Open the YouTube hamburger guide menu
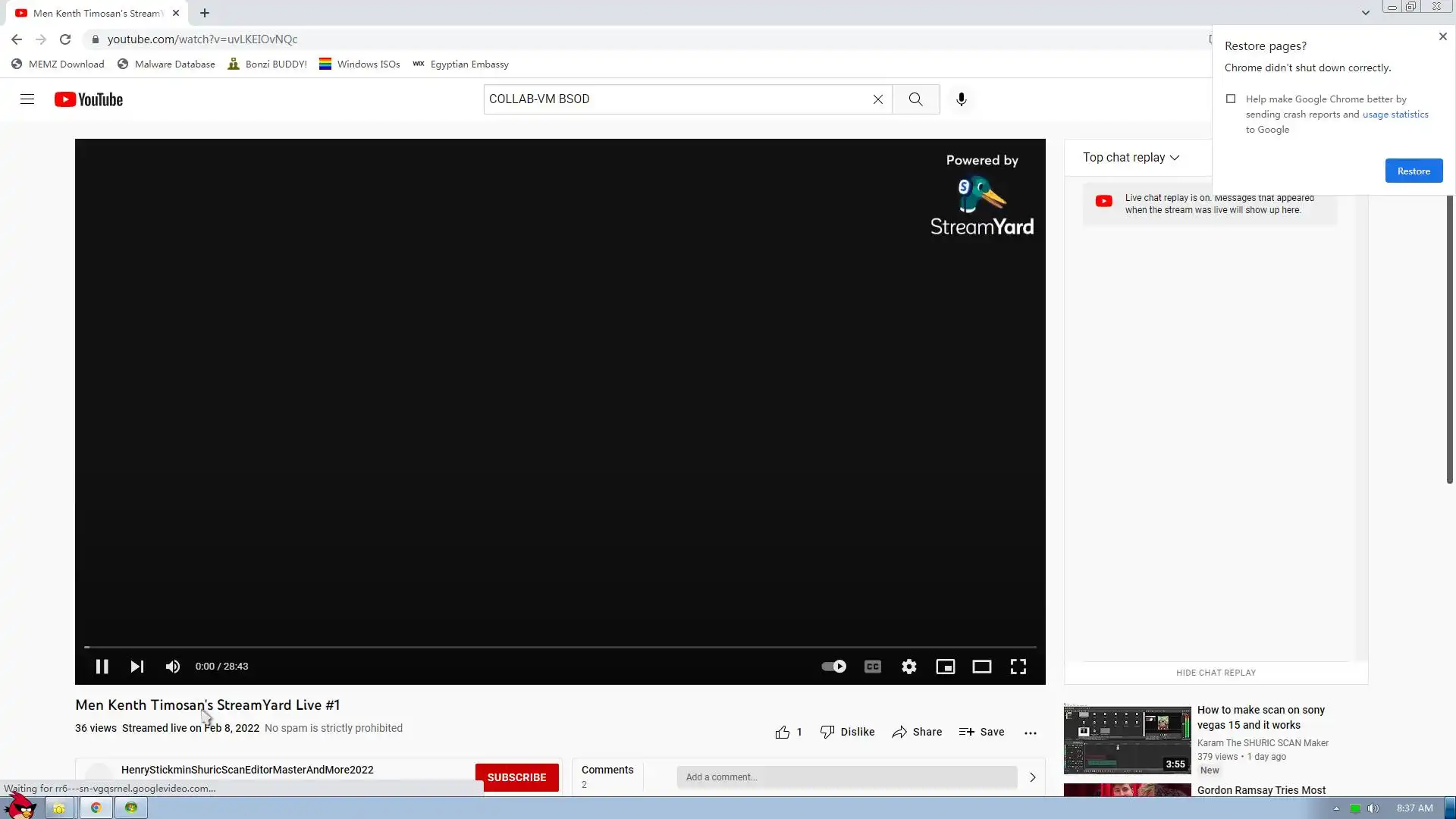This screenshot has width=1456, height=819. tap(27, 99)
